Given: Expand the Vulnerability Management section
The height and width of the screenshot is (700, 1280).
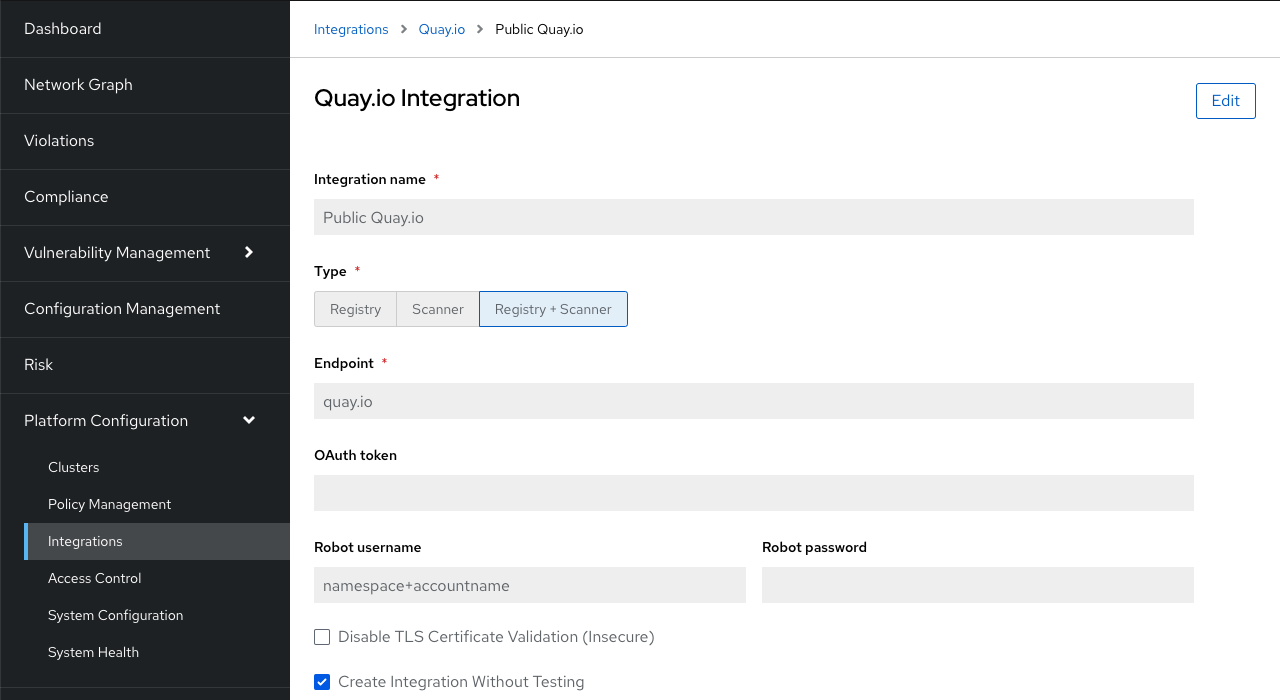Looking at the screenshot, I should [117, 253].
